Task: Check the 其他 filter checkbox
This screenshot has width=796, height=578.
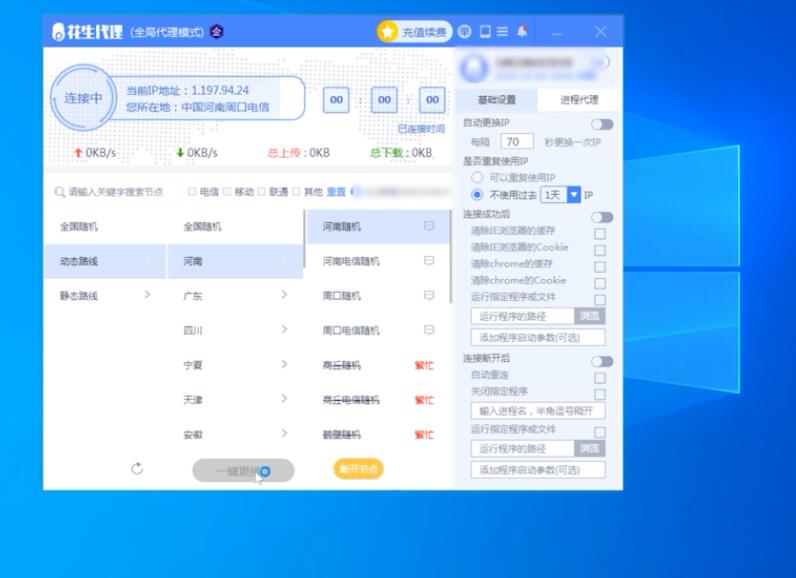Action: point(296,192)
